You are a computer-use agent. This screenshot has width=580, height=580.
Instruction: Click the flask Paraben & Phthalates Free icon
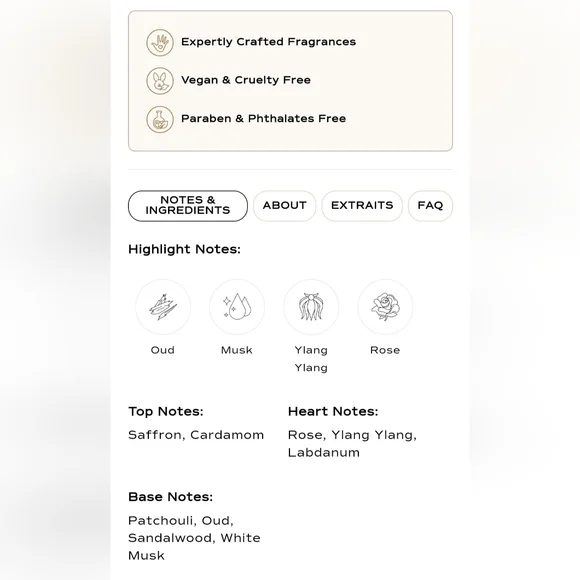(160, 119)
